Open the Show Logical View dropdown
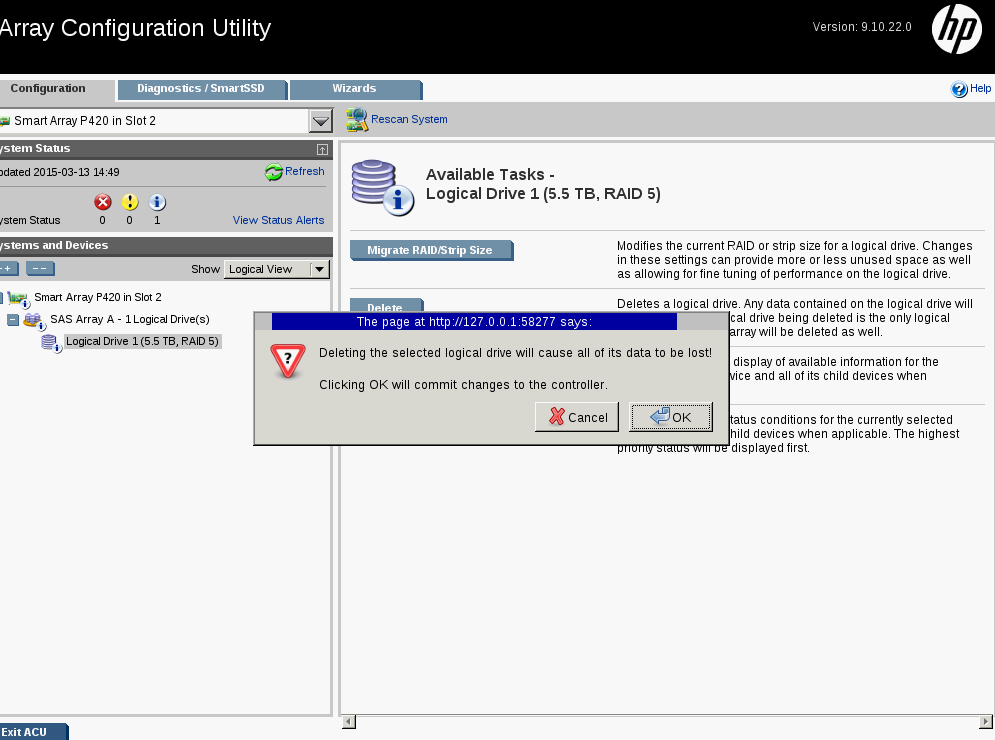The image size is (995, 740). (319, 269)
